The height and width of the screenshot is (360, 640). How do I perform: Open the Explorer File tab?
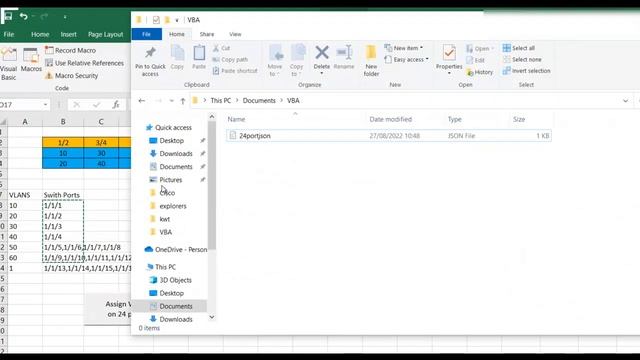tap(147, 34)
